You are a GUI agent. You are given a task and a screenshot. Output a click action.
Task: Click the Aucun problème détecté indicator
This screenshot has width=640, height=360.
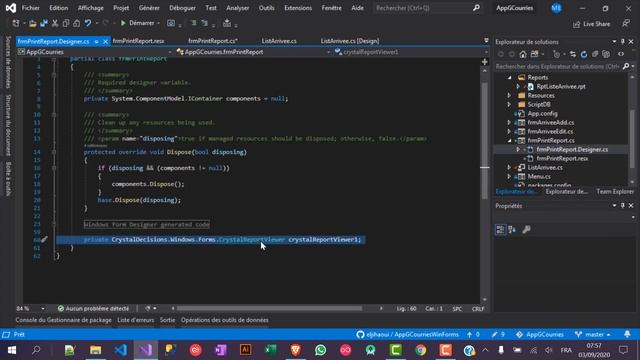point(93,309)
